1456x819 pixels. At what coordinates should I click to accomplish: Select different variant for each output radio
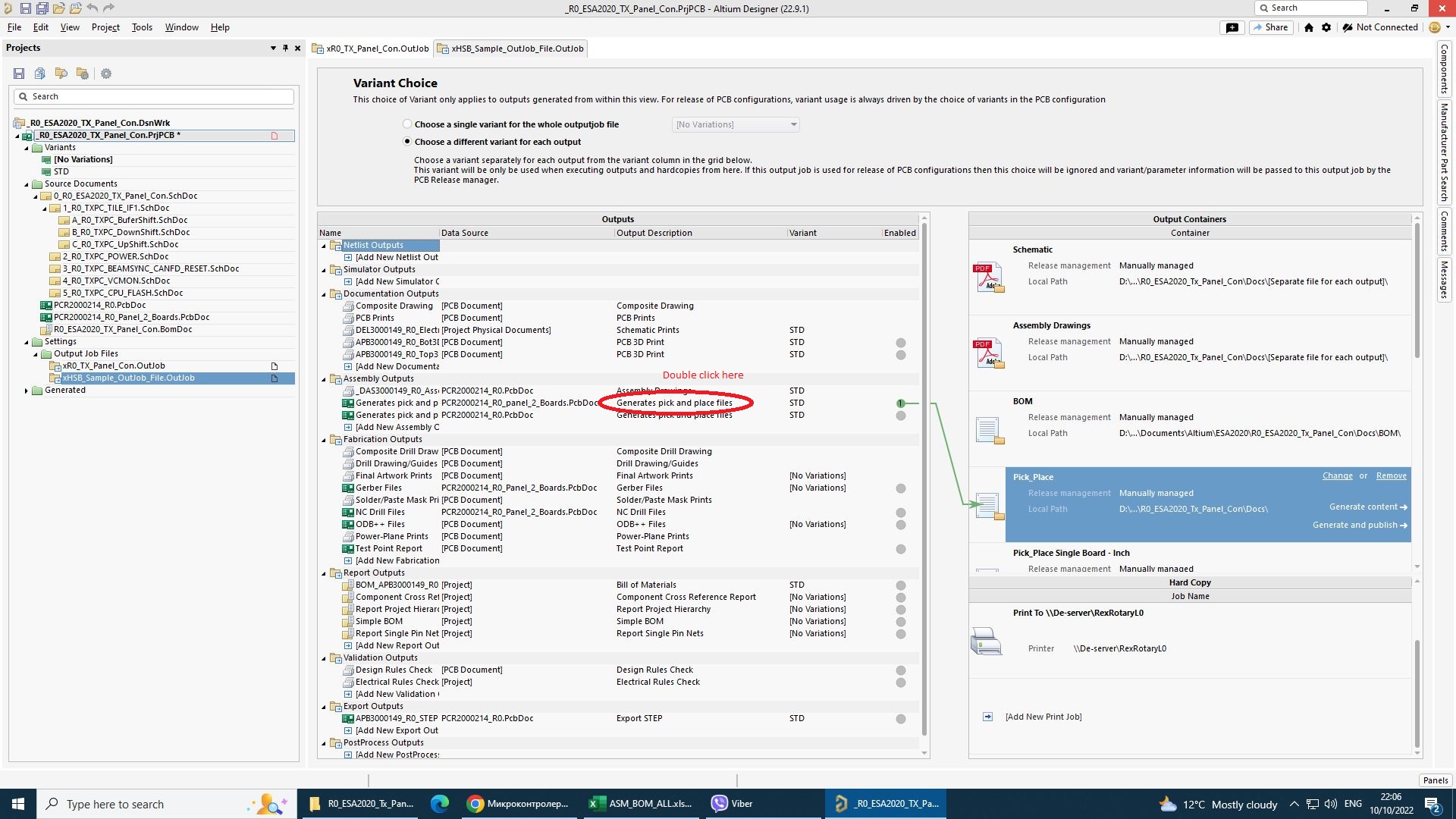pyautogui.click(x=407, y=142)
